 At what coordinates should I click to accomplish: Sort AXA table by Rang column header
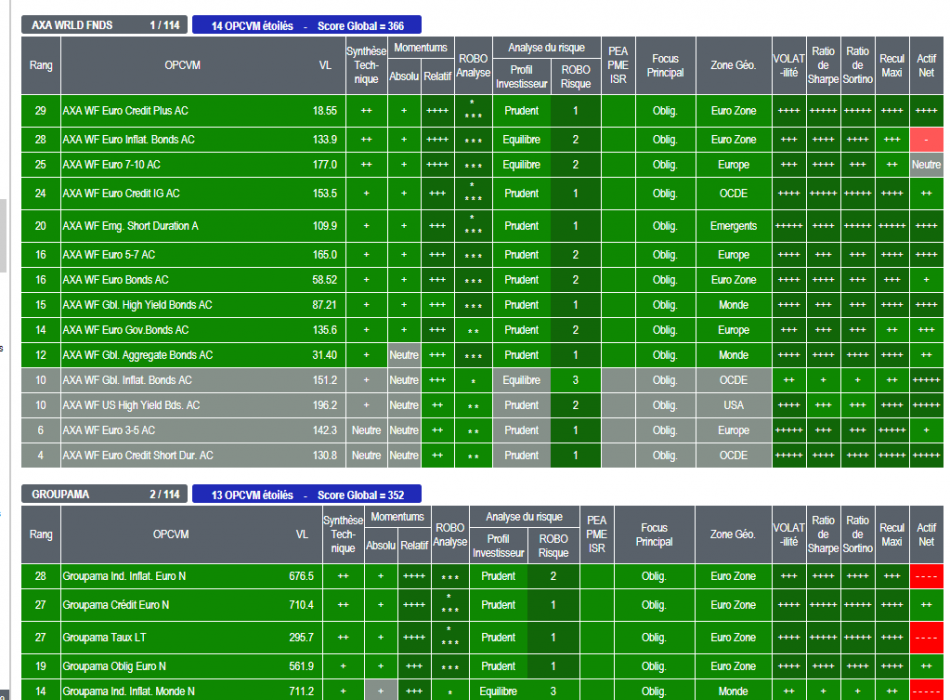point(41,65)
